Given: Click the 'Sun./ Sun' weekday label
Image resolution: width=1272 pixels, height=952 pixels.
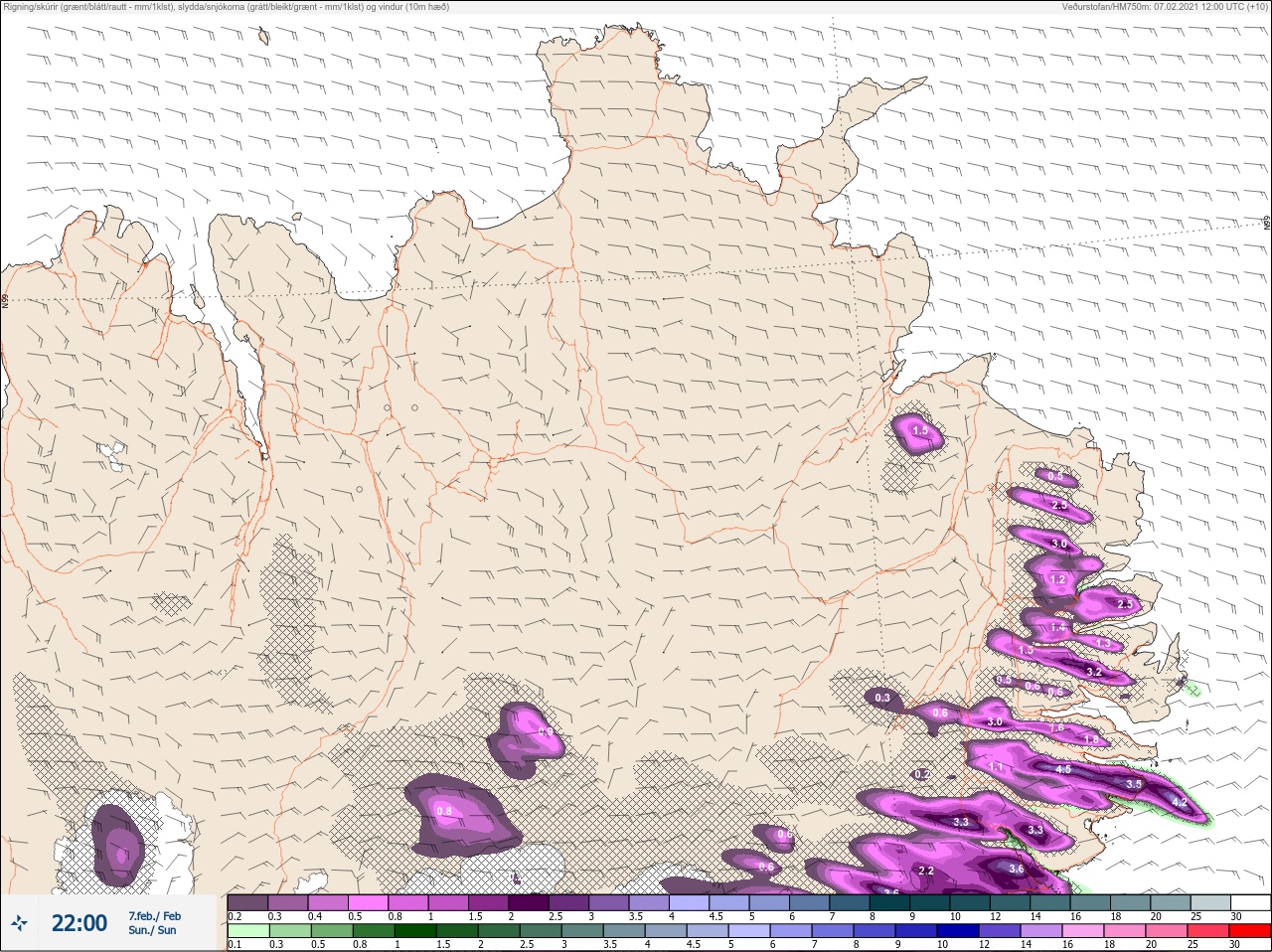Looking at the screenshot, I should click(152, 930).
